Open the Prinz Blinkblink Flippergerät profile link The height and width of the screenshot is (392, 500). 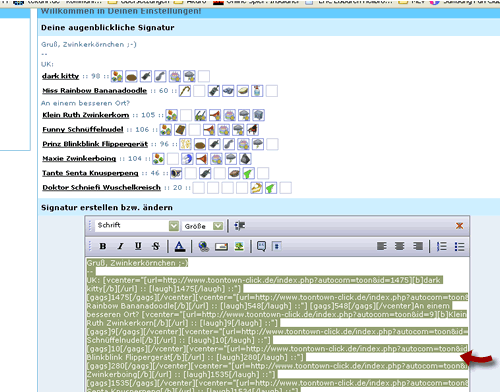coord(95,144)
